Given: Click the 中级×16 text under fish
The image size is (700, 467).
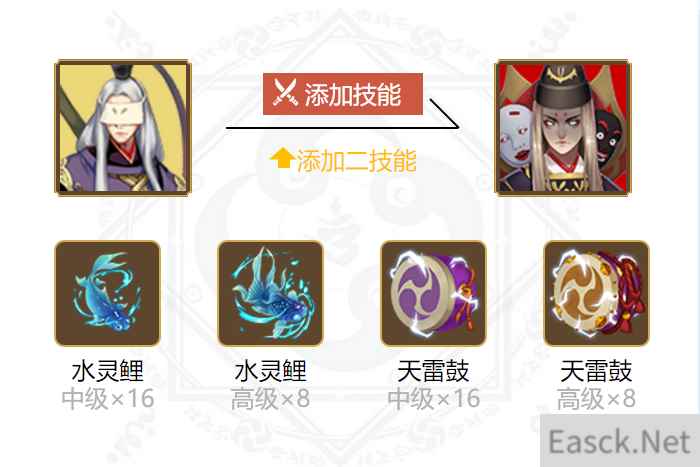Looking at the screenshot, I should [108, 399].
